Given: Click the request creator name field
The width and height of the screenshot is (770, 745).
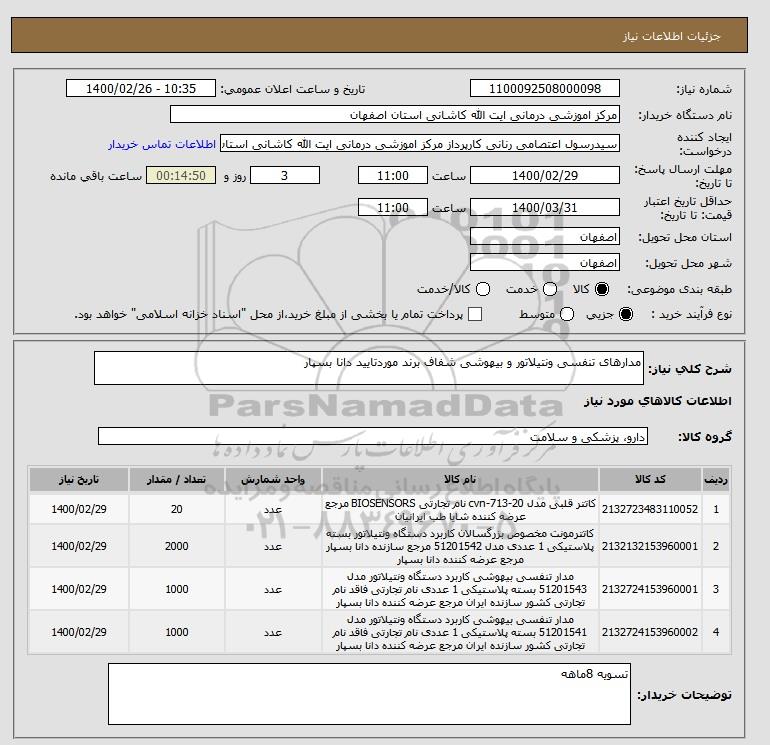Looking at the screenshot, I should 420,144.
